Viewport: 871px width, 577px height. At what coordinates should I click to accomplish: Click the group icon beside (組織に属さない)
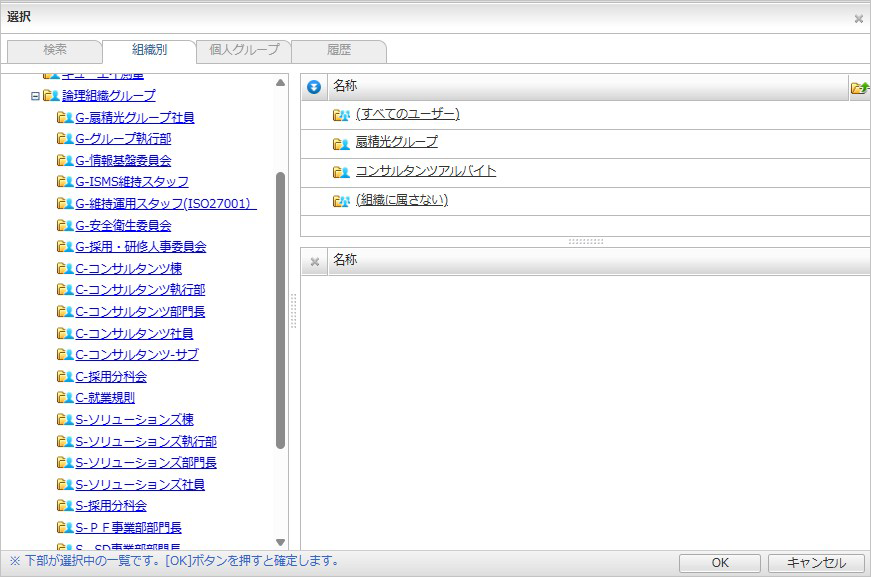point(341,201)
